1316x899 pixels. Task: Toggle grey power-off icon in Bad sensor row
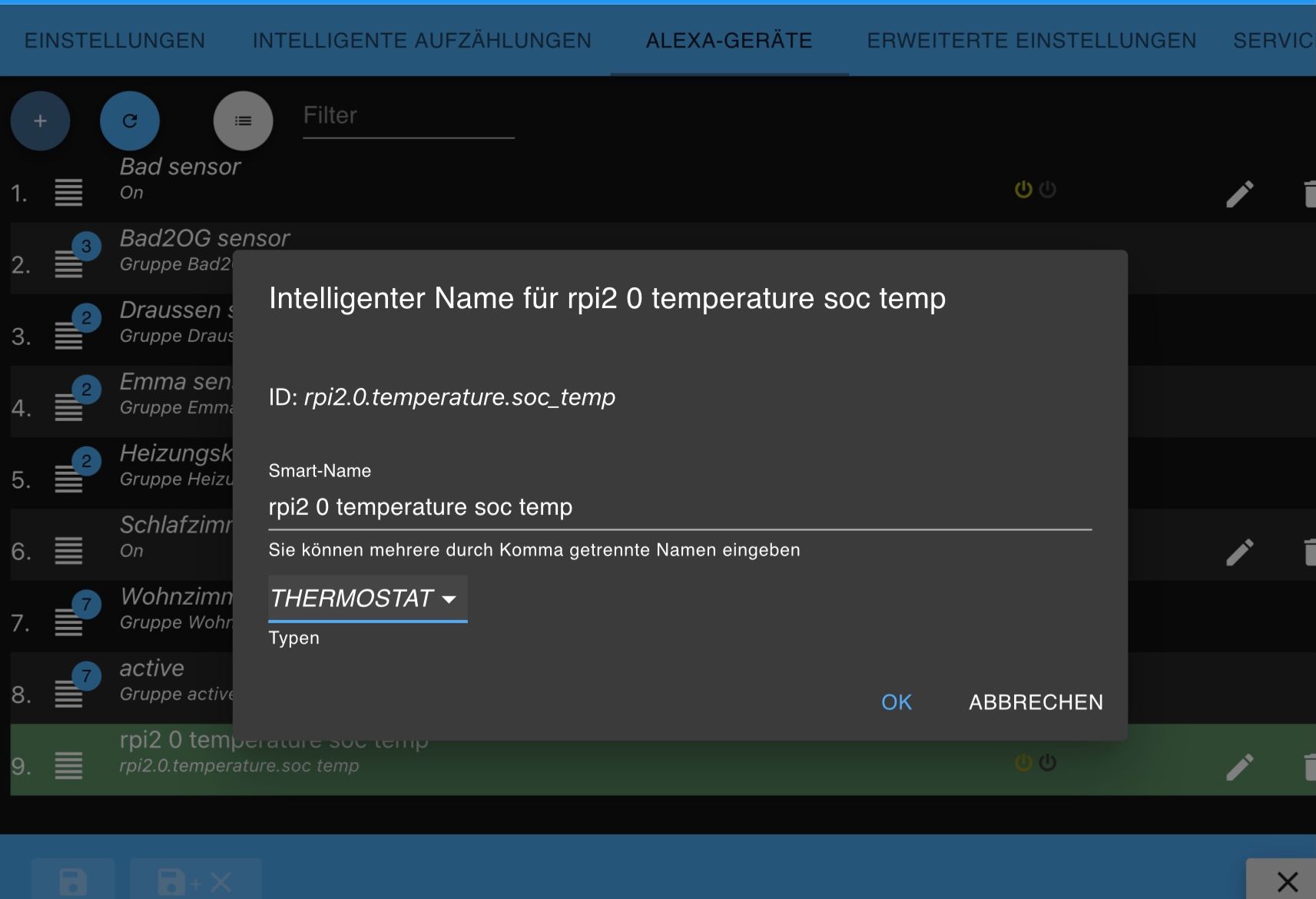pos(1048,189)
